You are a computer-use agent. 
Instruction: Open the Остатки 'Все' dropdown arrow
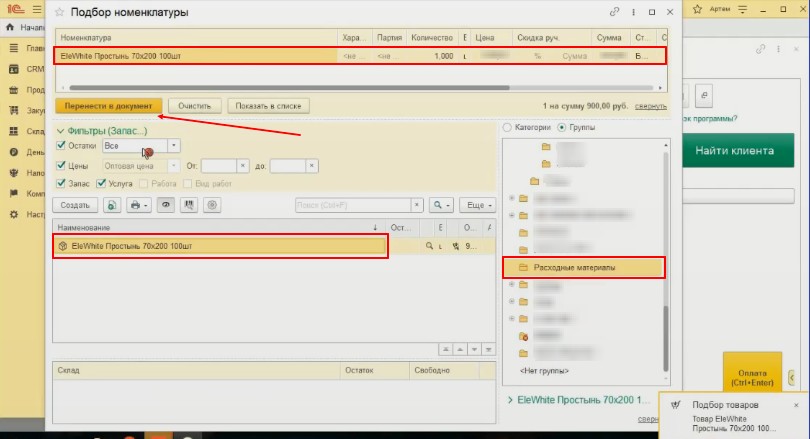174,146
